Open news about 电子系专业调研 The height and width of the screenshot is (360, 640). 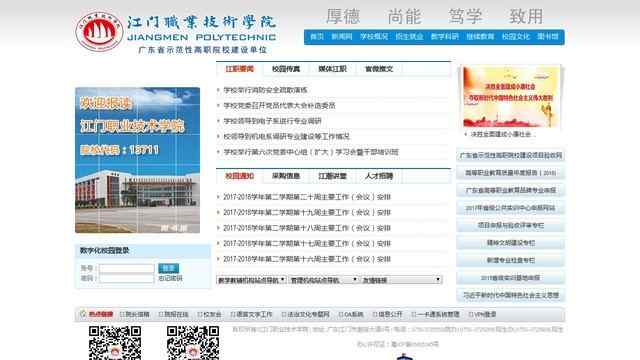272,121
